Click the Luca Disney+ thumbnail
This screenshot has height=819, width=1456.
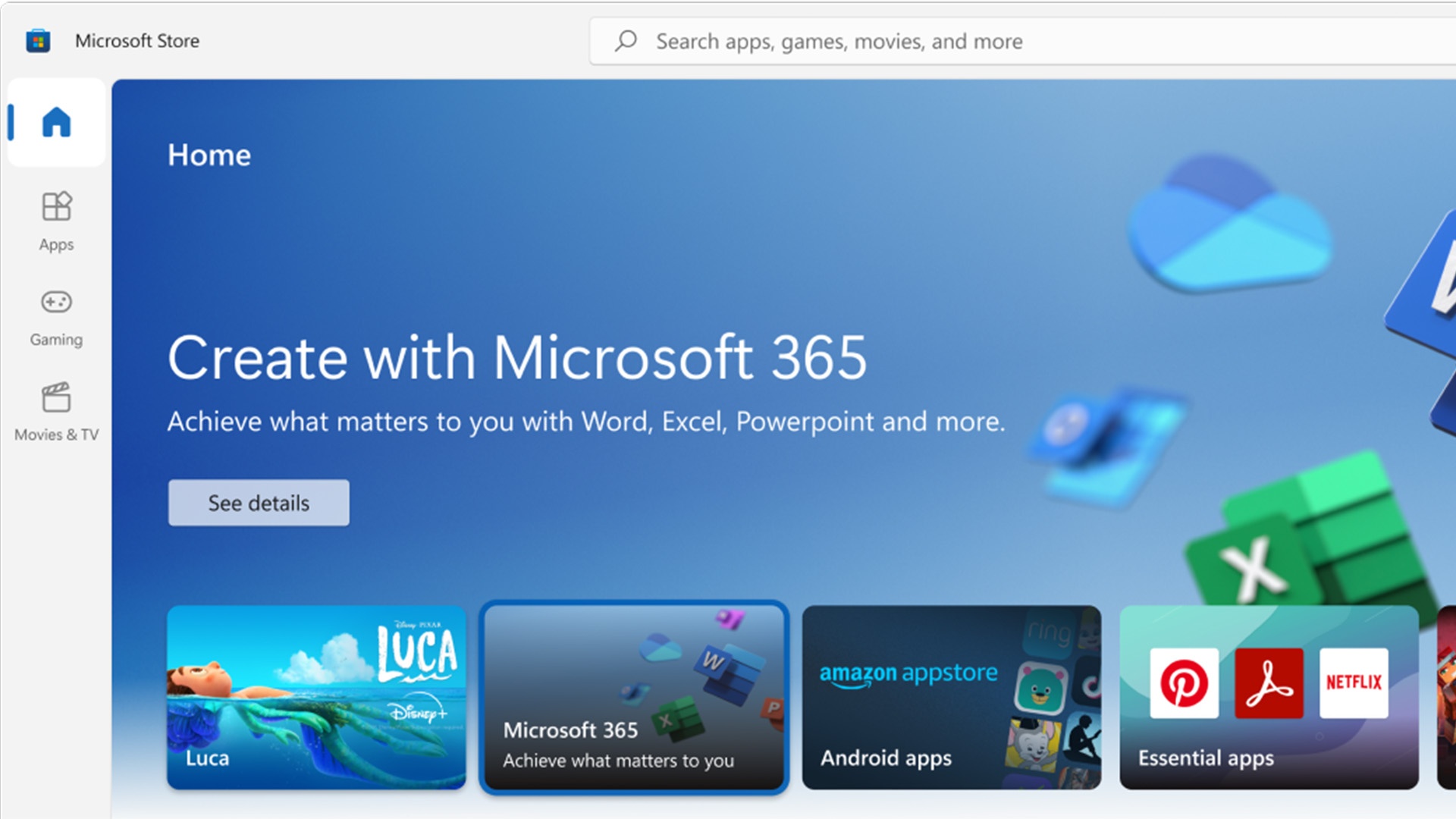pyautogui.click(x=317, y=693)
